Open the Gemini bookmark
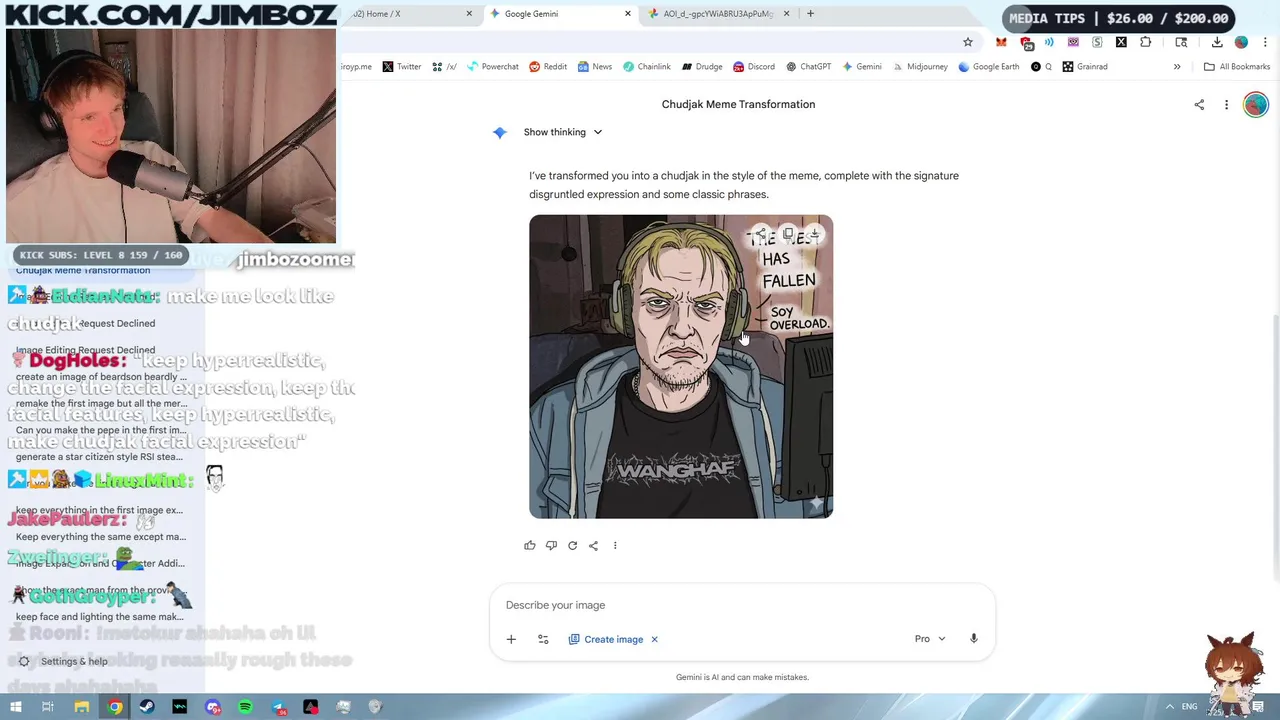 coord(861,67)
